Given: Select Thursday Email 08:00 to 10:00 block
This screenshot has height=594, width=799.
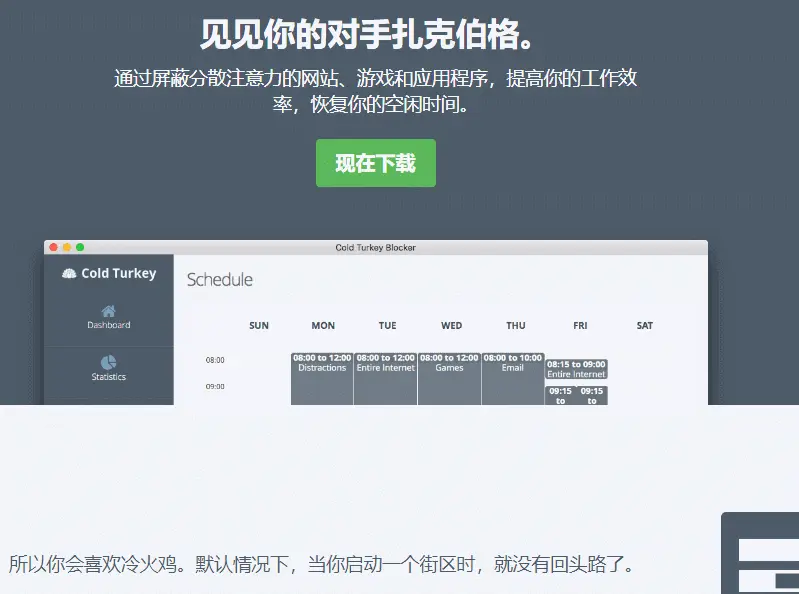Looking at the screenshot, I should [513, 379].
